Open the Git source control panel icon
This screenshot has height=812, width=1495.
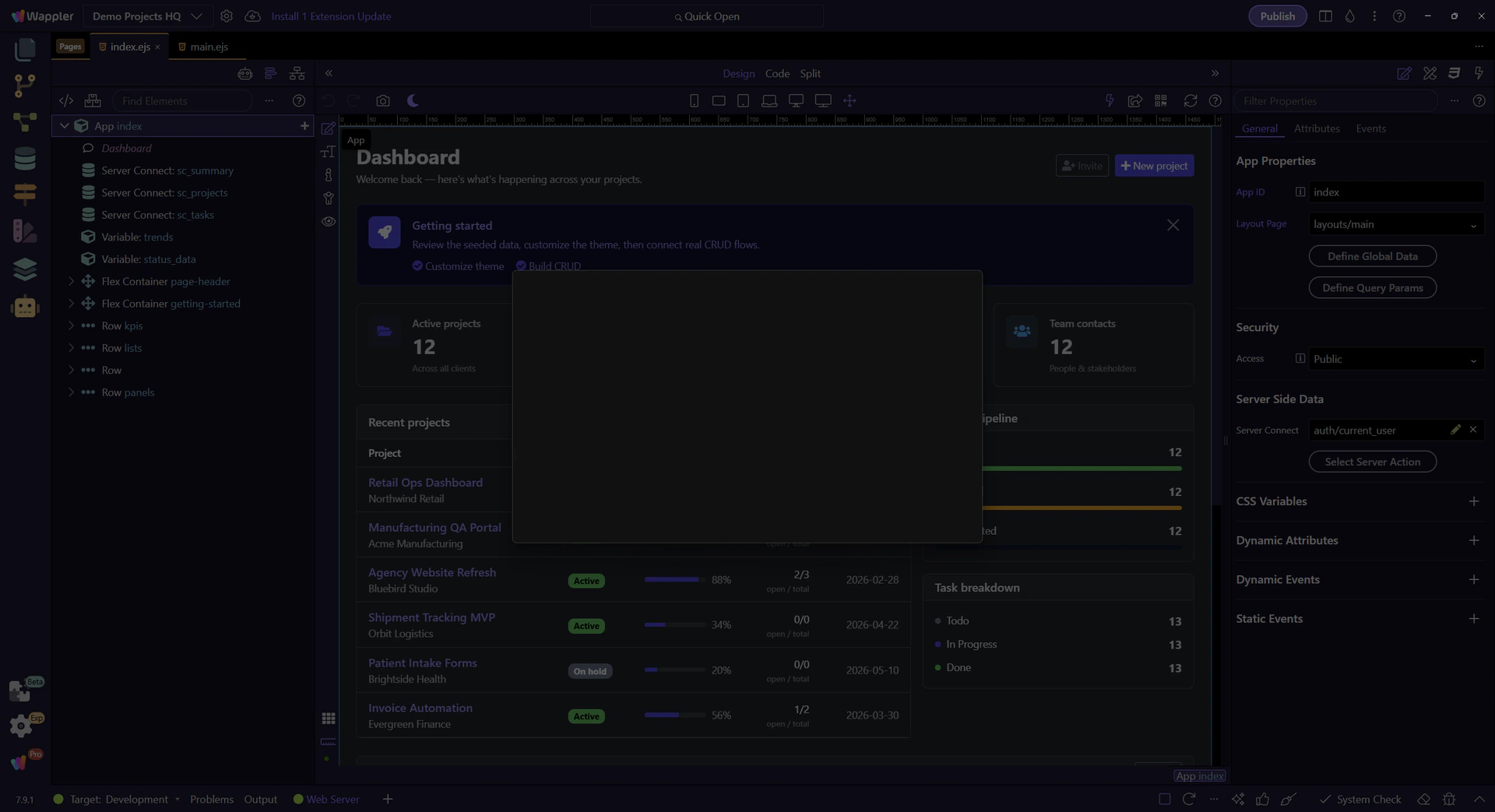(25, 85)
